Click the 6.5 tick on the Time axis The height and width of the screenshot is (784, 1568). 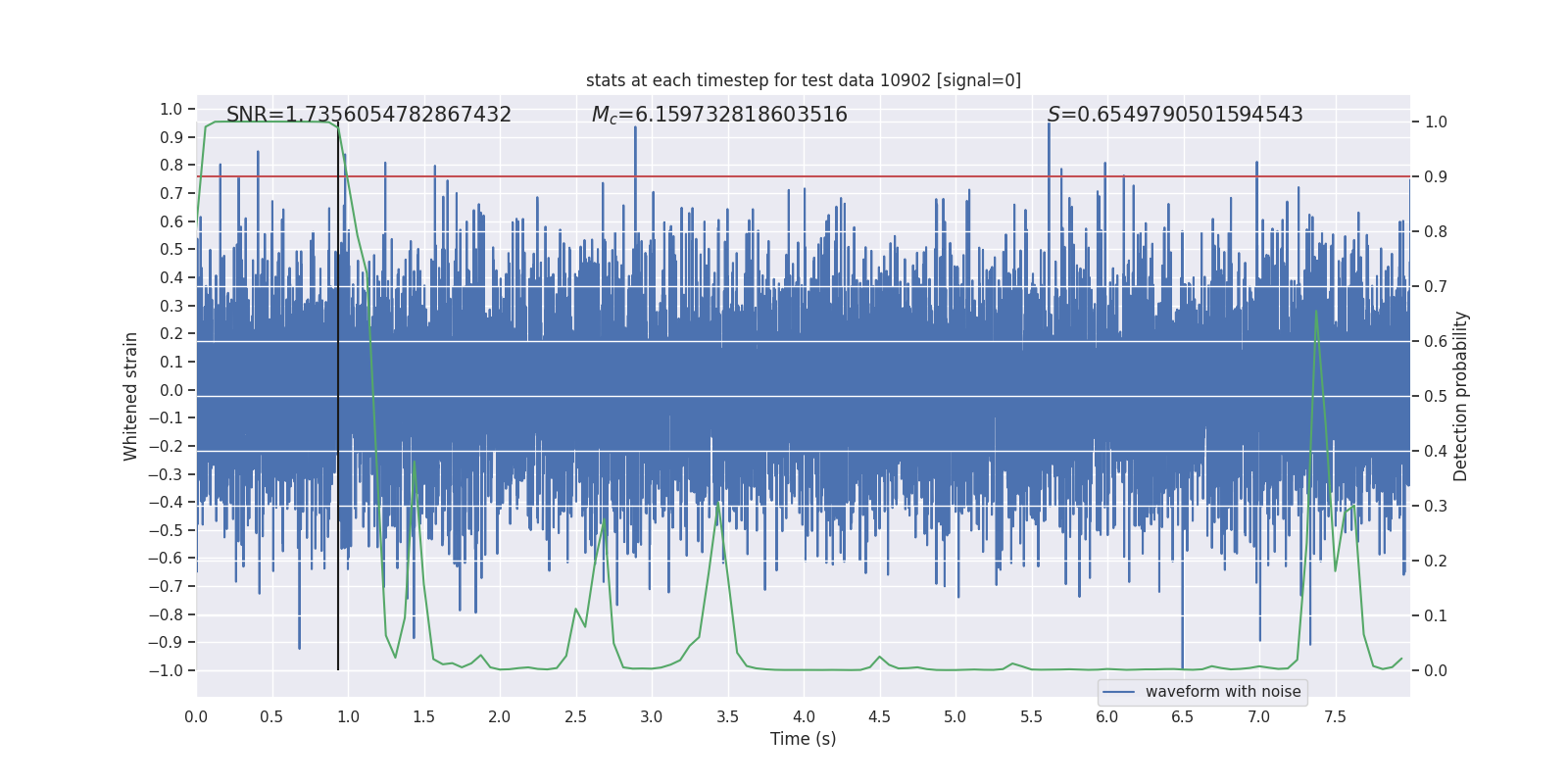1183,716
